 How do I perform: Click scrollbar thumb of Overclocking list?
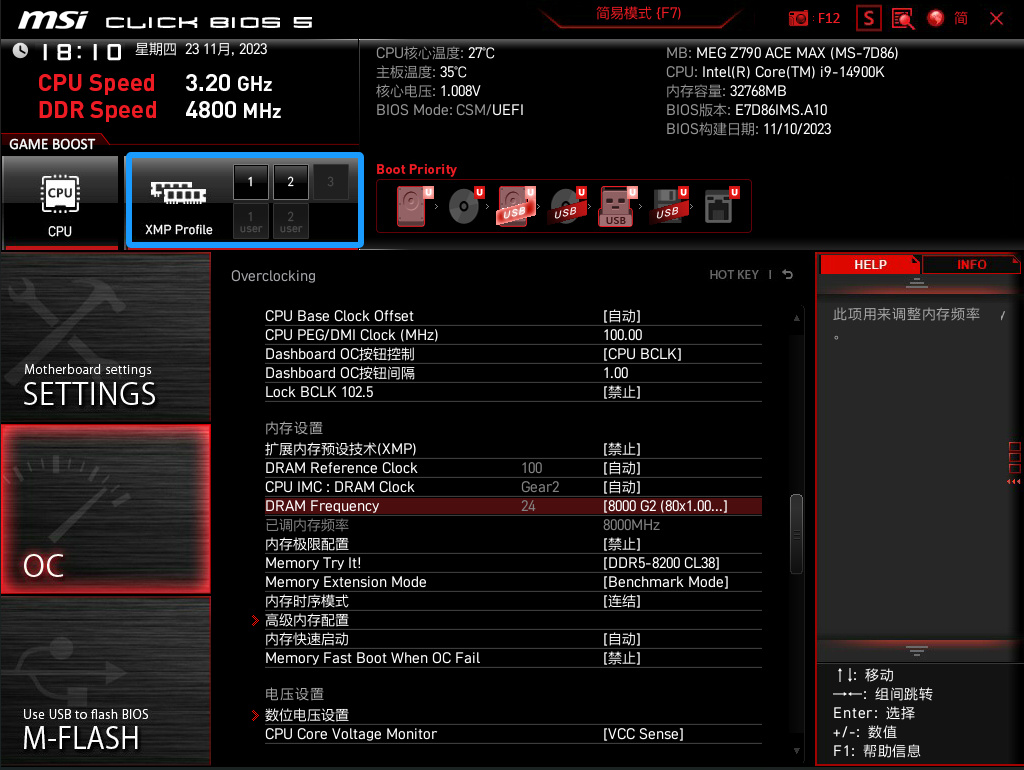click(796, 534)
